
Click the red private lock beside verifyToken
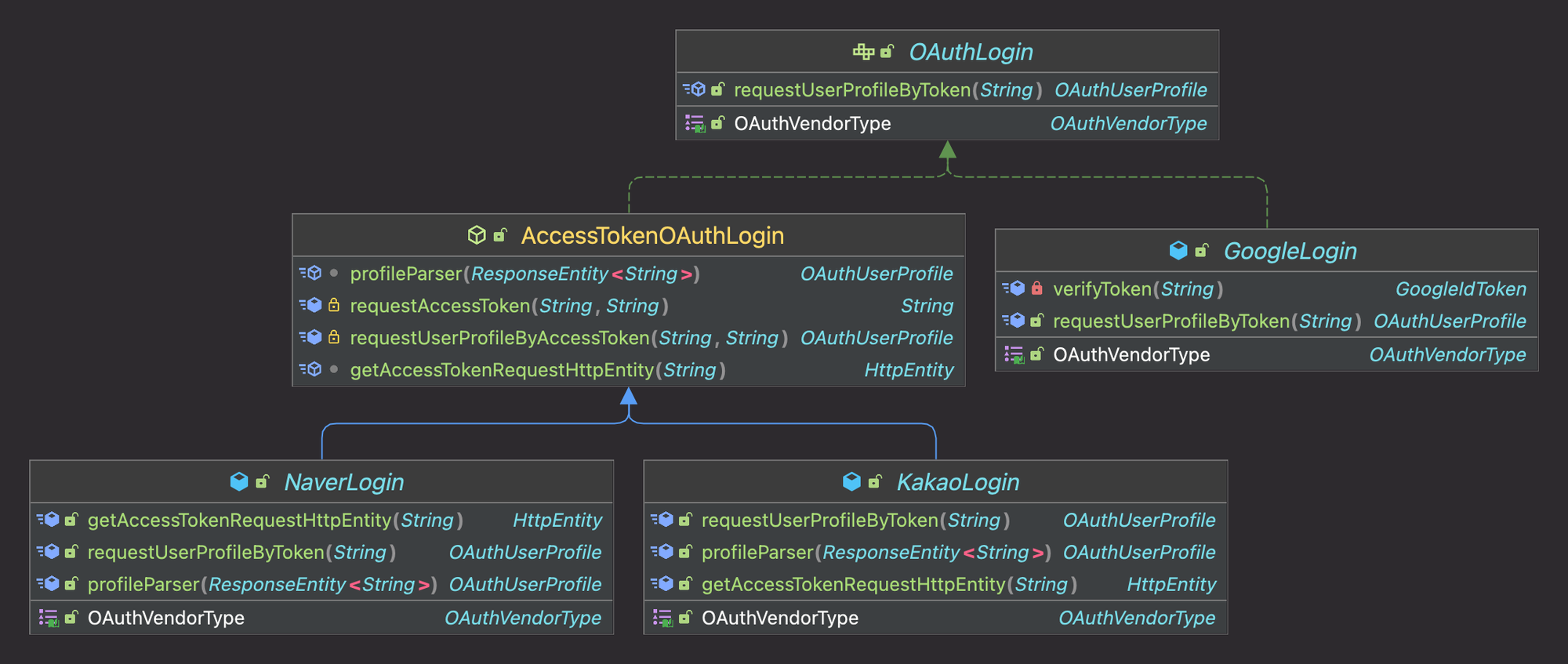1037,288
